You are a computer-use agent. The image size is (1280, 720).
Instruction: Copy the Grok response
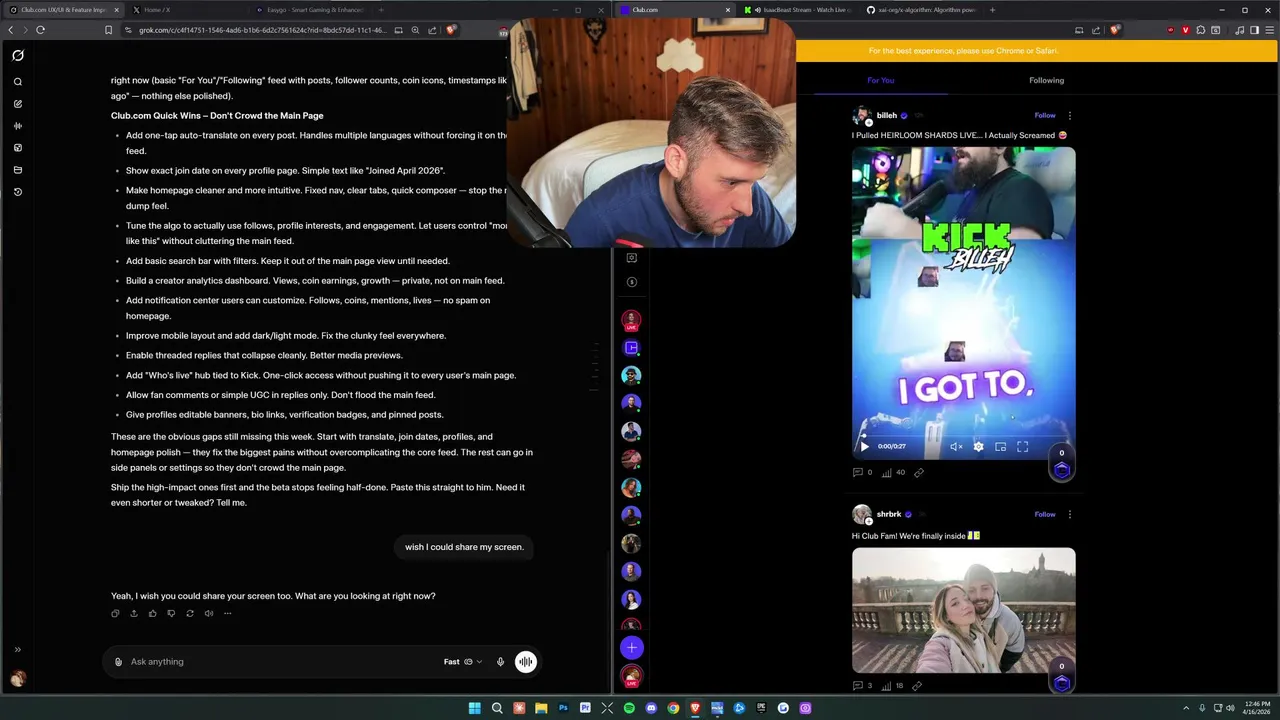click(115, 613)
